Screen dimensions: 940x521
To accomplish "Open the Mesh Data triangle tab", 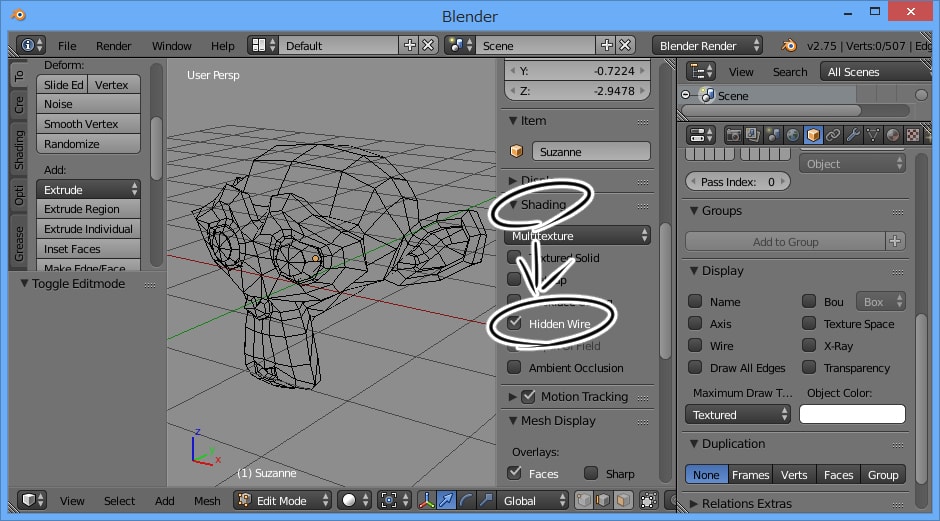I will click(x=873, y=135).
